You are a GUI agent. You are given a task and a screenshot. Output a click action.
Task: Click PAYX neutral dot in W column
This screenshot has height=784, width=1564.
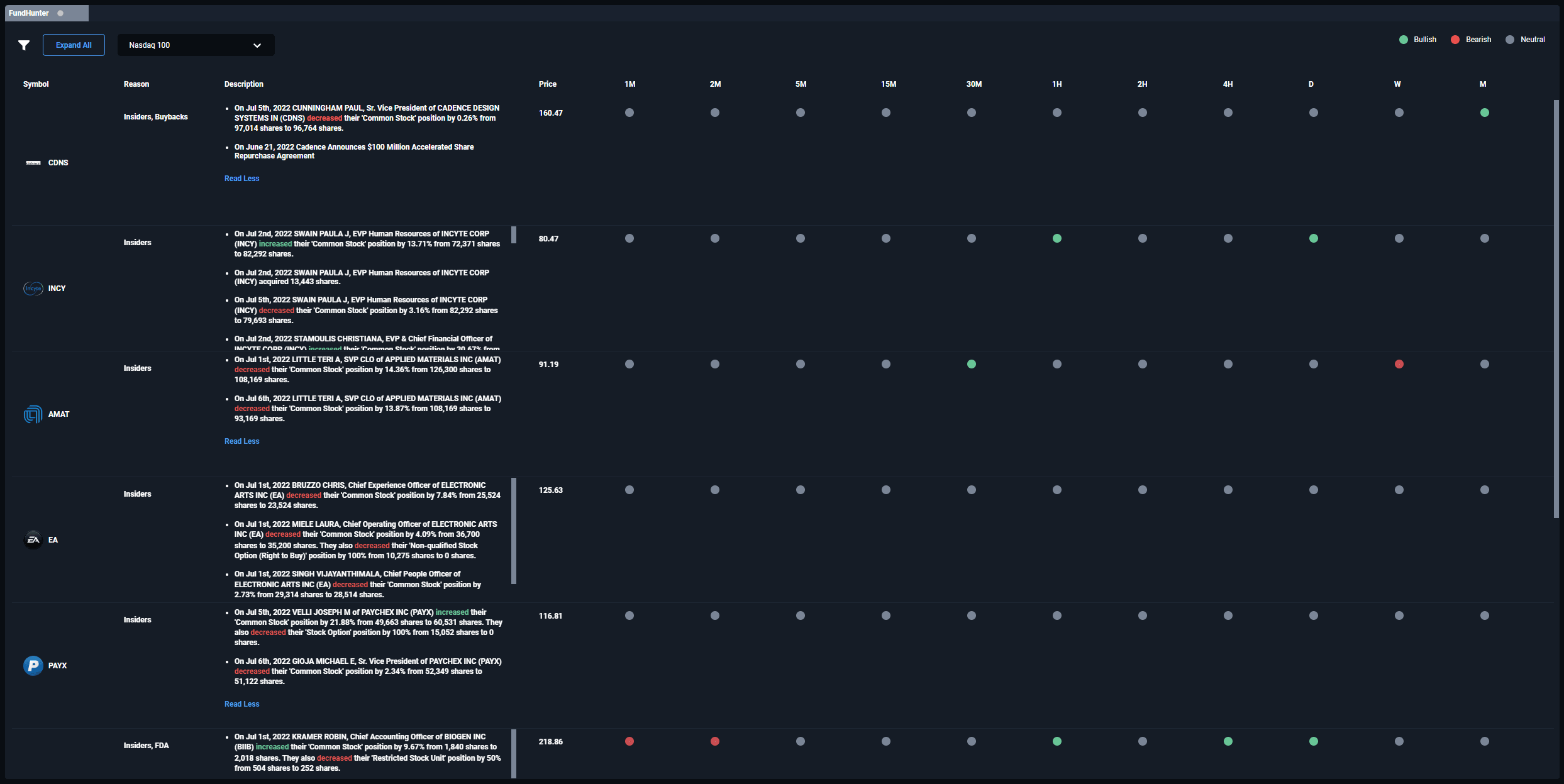pyautogui.click(x=1399, y=616)
